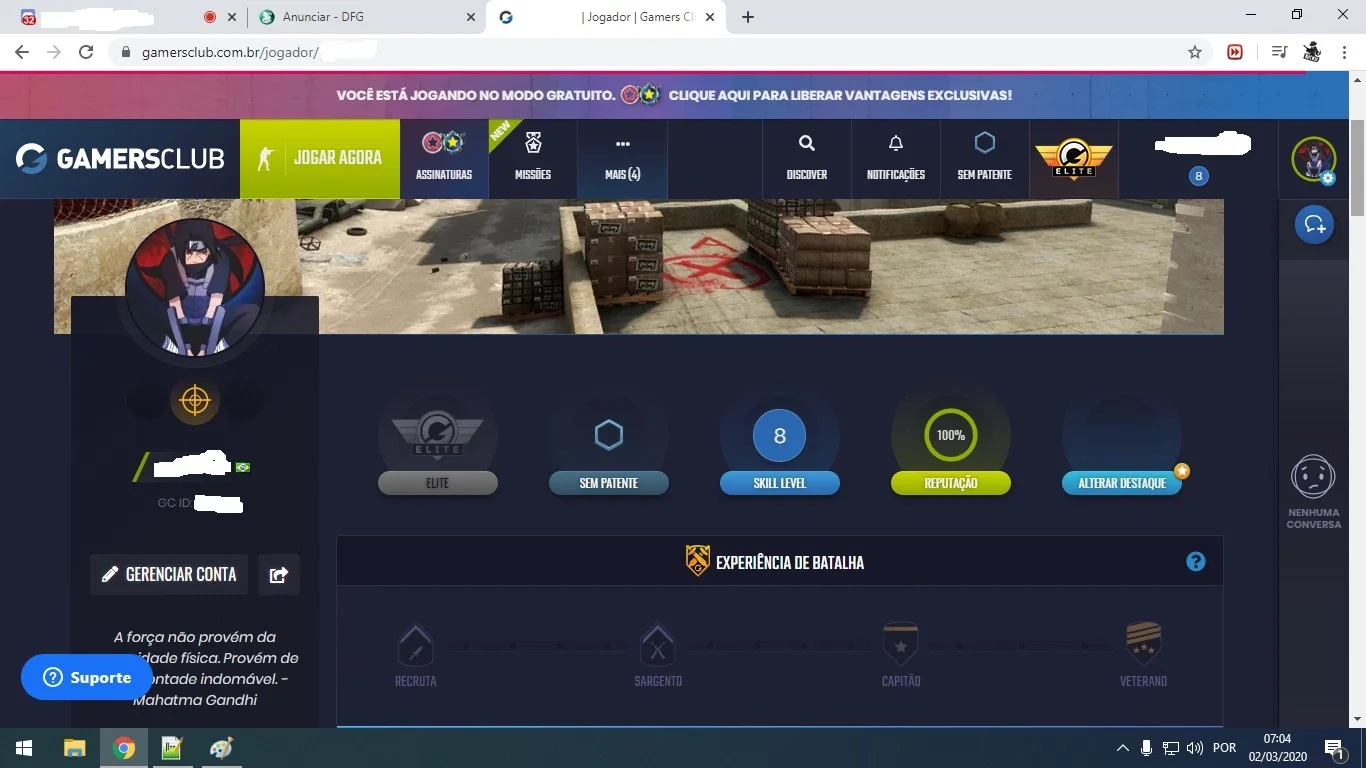
Task: Open the Chrome three-dot menu
Action: coord(1344,52)
